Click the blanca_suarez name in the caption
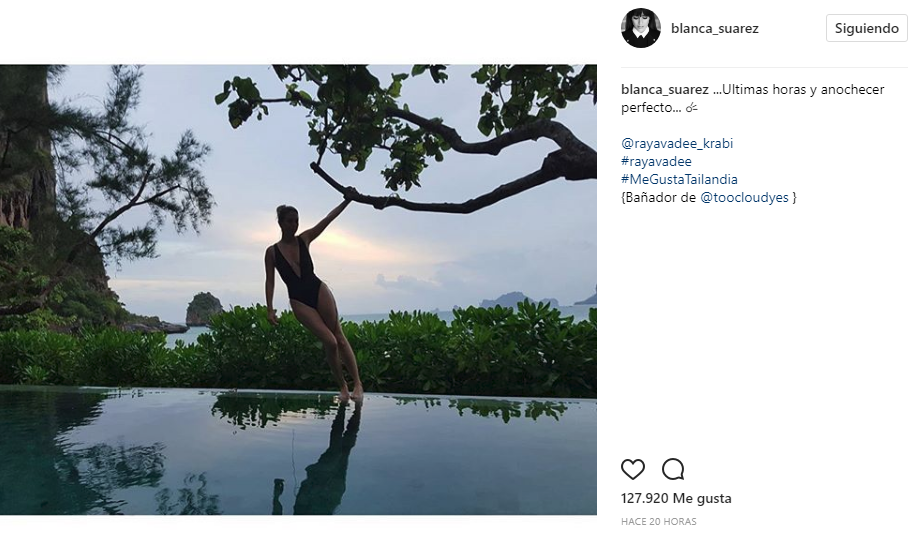This screenshot has height=534, width=912. (665, 90)
